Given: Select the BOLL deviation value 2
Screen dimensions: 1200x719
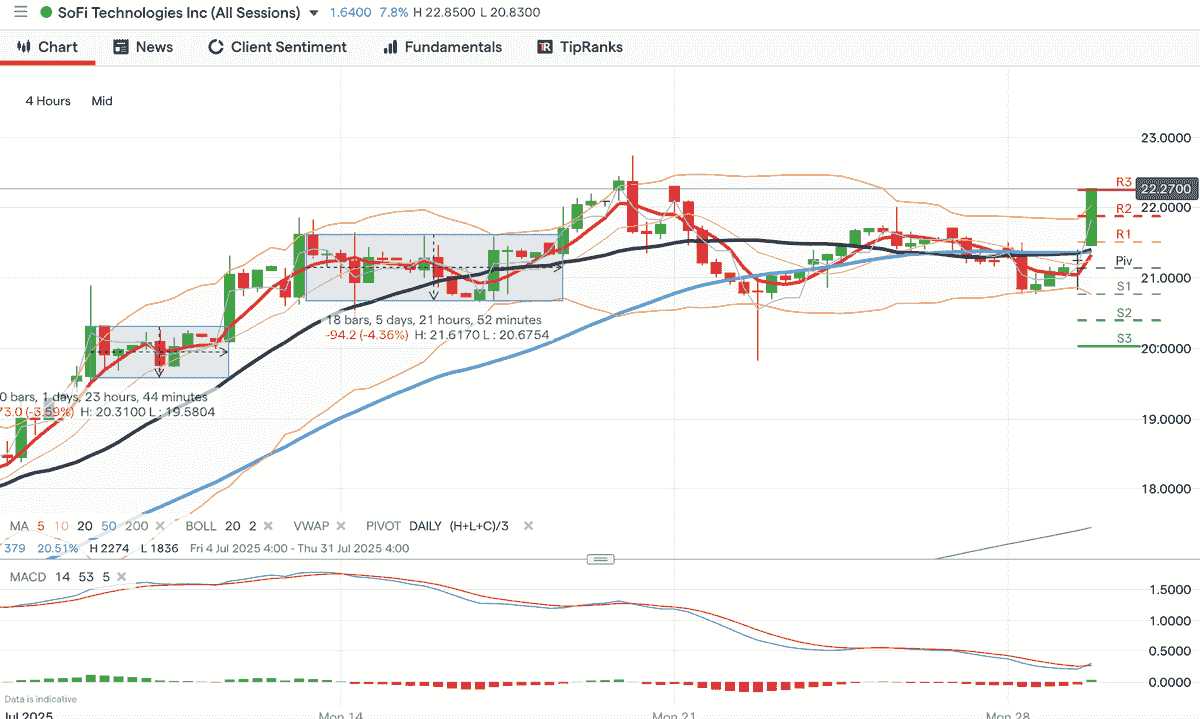Looking at the screenshot, I should click(253, 526).
